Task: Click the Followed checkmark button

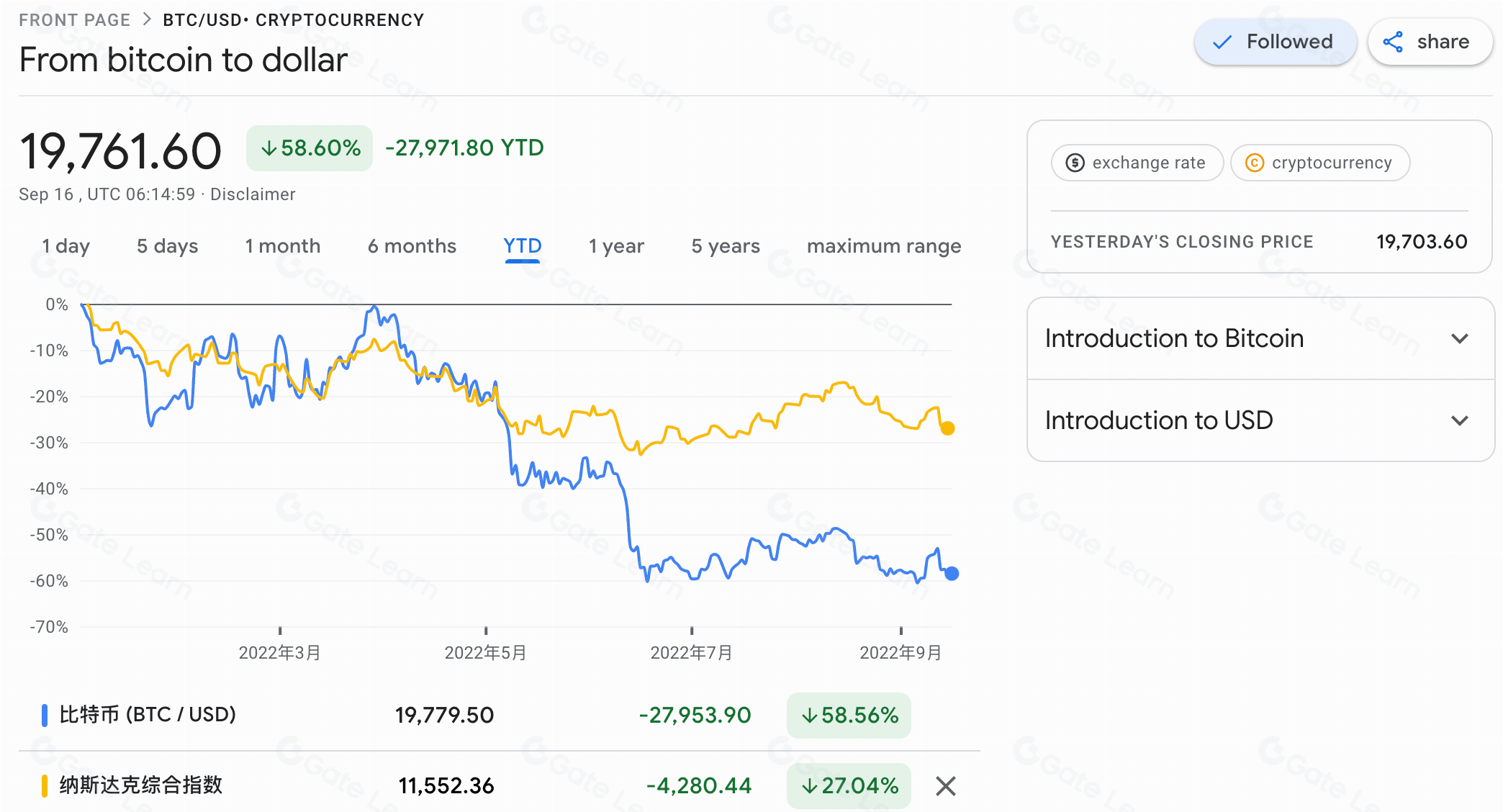Action: 1276,42
